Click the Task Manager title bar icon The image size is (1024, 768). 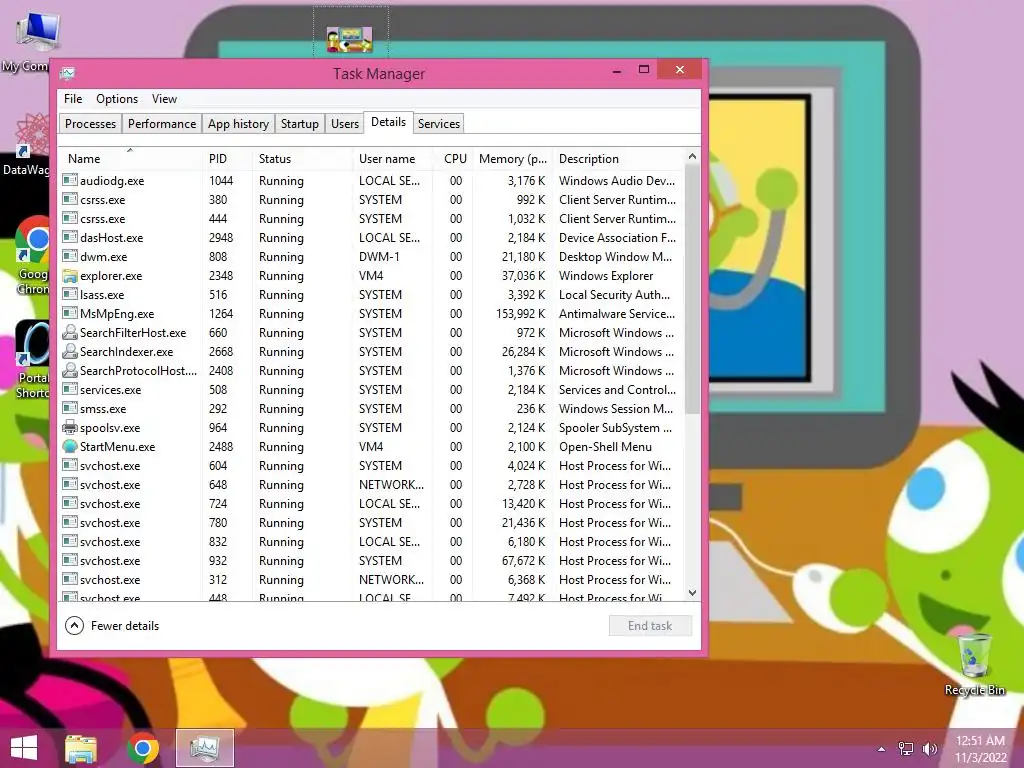(x=67, y=74)
